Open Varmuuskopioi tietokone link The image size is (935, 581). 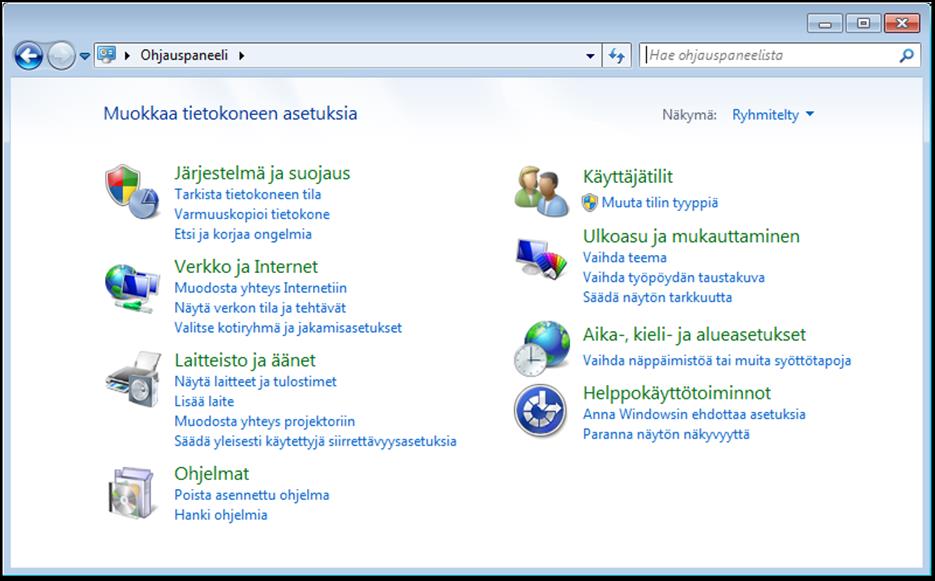pos(252,214)
